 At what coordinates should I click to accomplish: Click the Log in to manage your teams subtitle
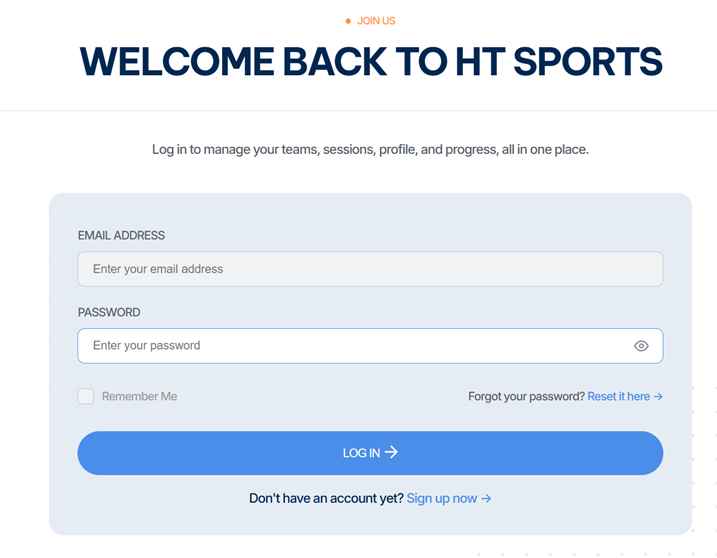[x=370, y=150]
